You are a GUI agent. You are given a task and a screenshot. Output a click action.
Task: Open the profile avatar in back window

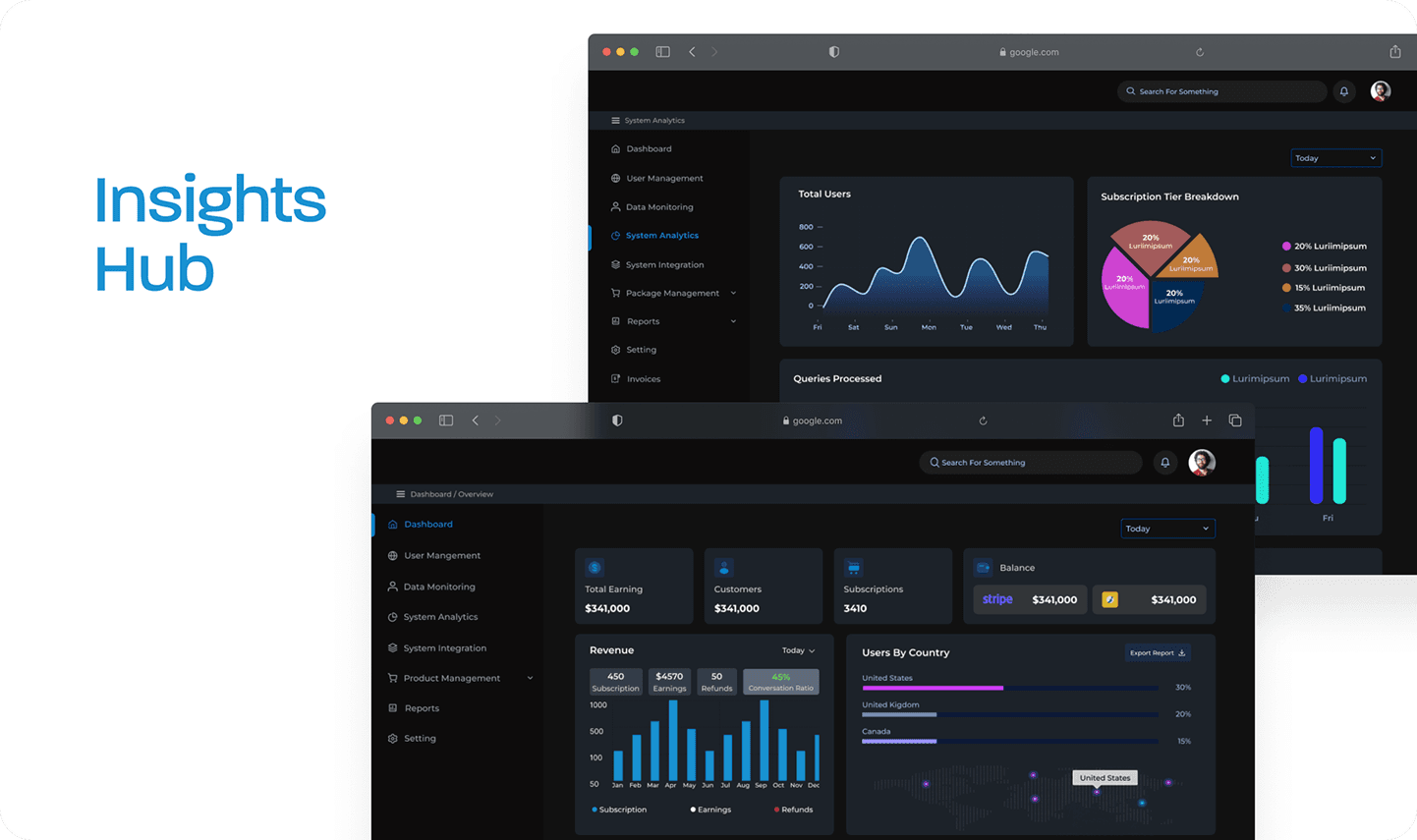coord(1381,91)
